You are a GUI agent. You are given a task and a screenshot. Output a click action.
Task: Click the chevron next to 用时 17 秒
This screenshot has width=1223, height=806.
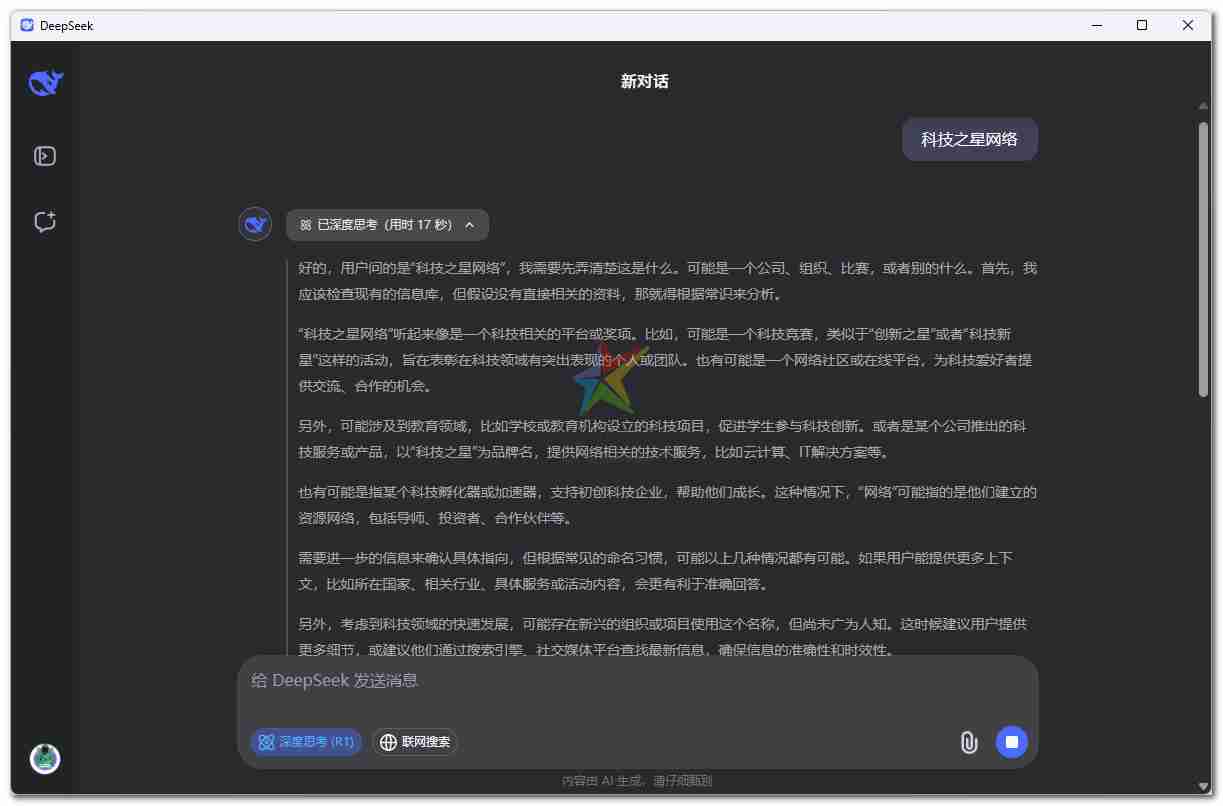[x=470, y=225]
